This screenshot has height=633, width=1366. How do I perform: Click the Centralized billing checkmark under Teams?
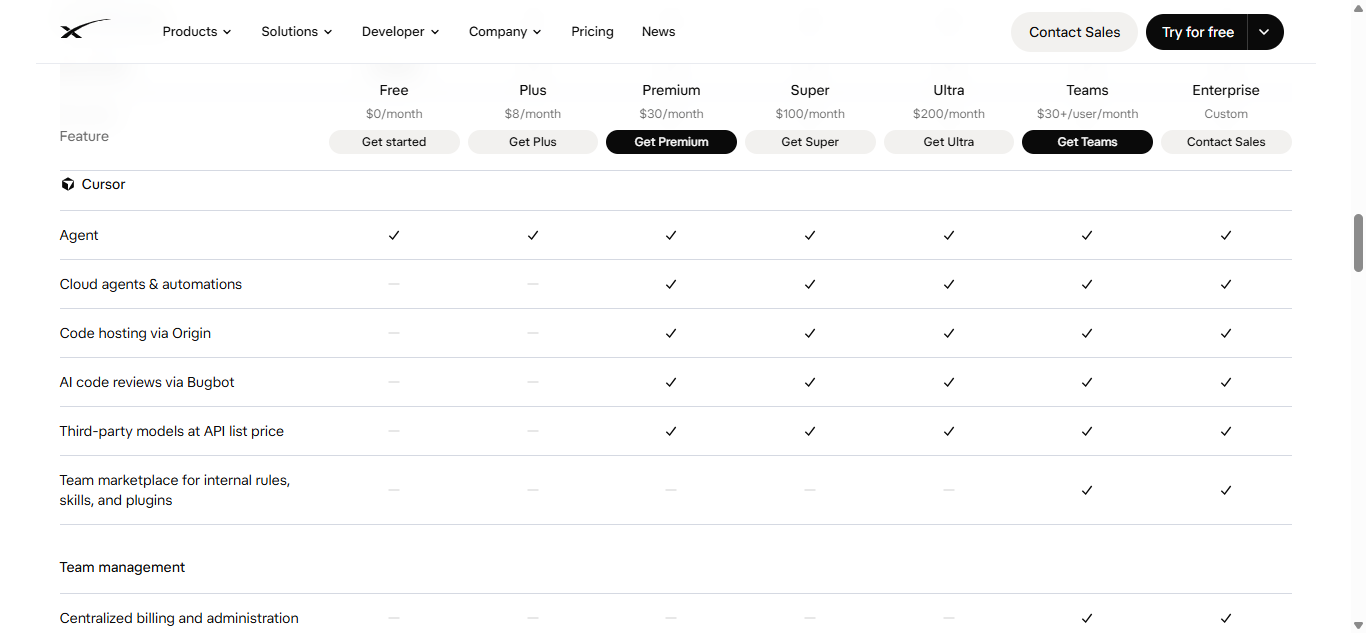pyautogui.click(x=1087, y=618)
